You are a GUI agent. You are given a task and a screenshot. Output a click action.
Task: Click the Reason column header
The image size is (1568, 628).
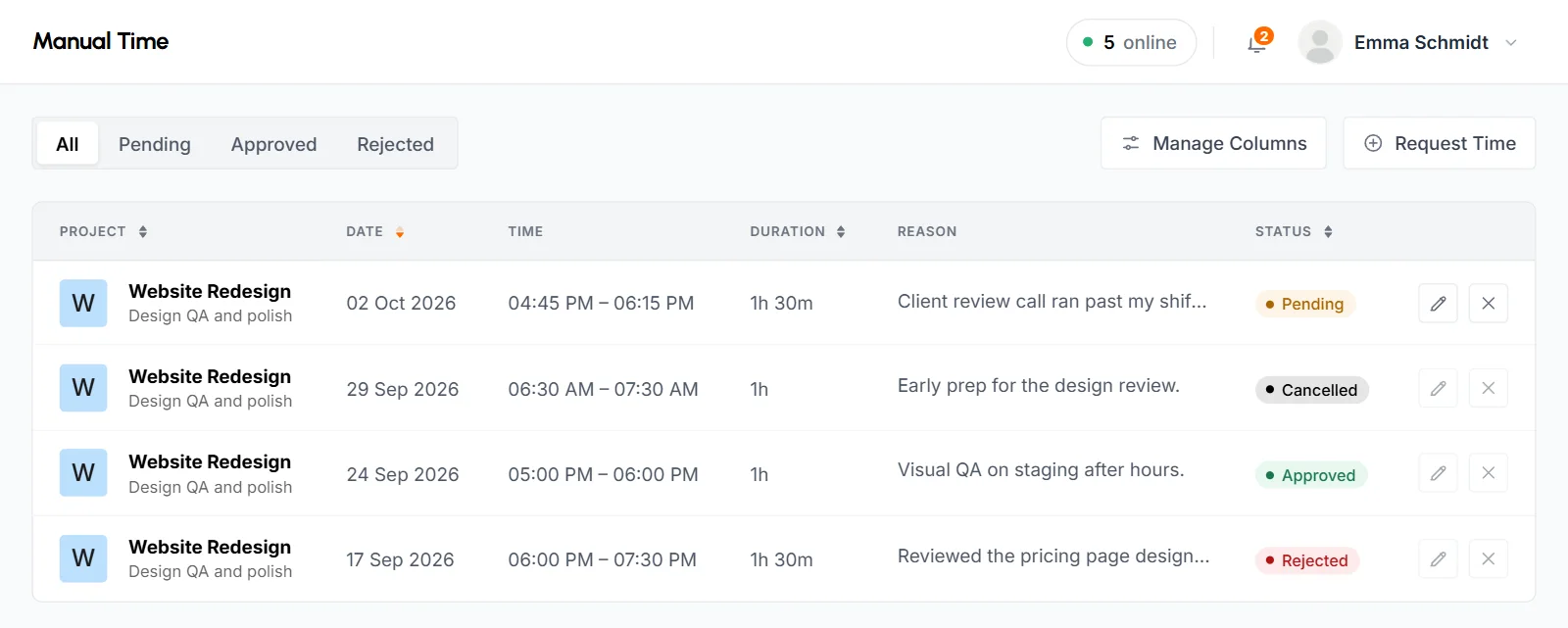927,231
